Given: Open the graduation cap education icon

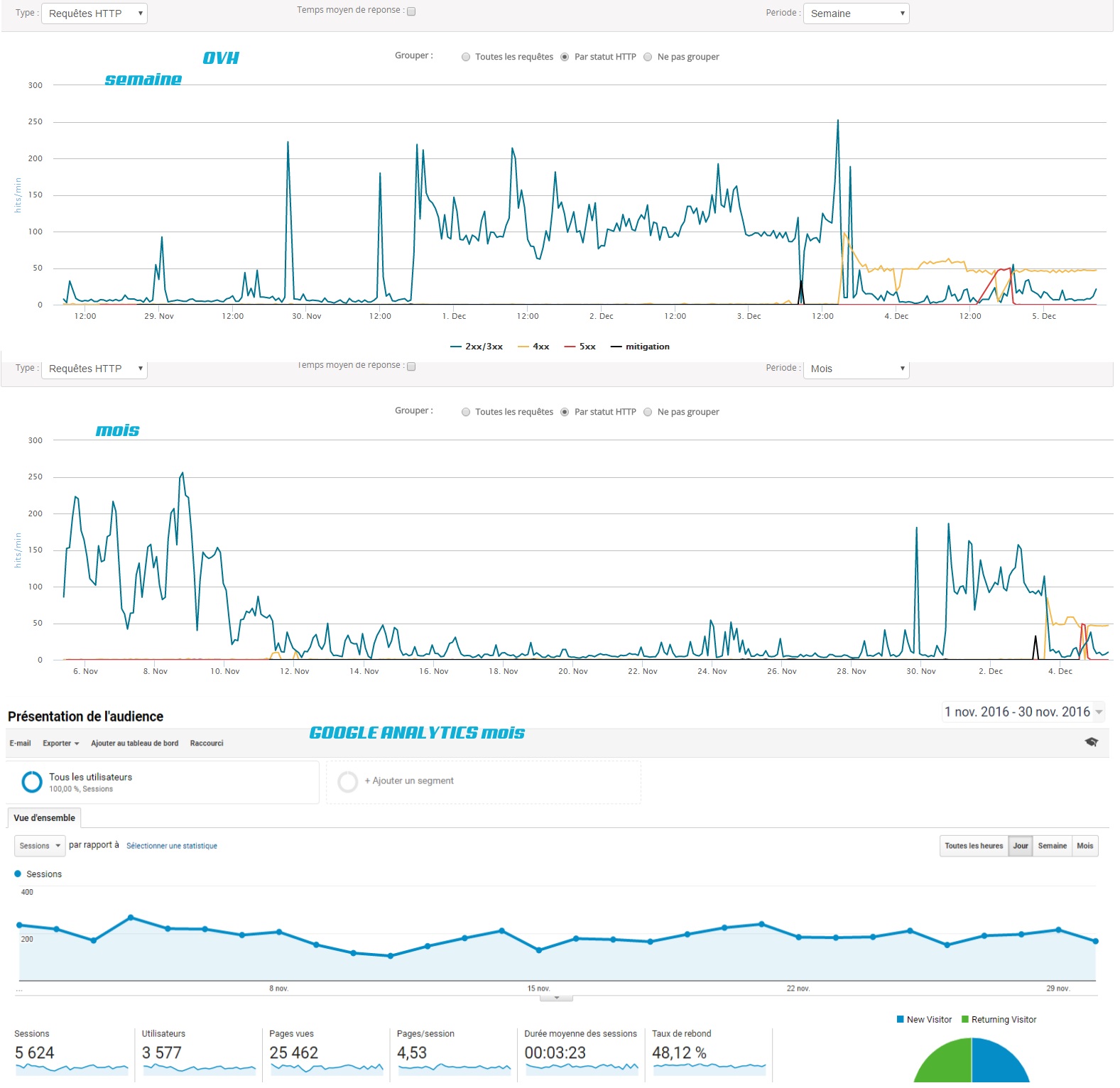Looking at the screenshot, I should click(x=1091, y=742).
